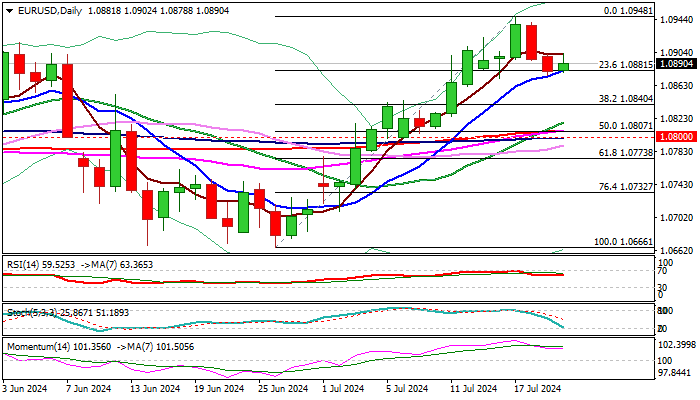Select the 1.08904 current price tag
Screen dimensions: 700x400
pyautogui.click(x=677, y=64)
